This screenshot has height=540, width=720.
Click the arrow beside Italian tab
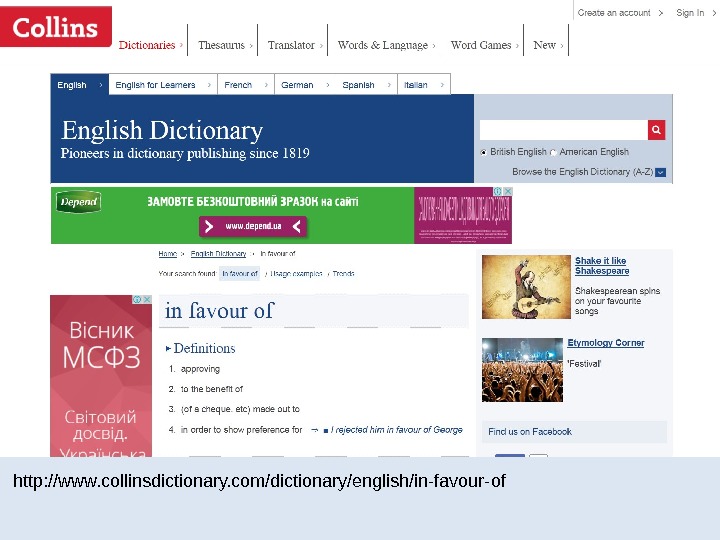pos(442,85)
